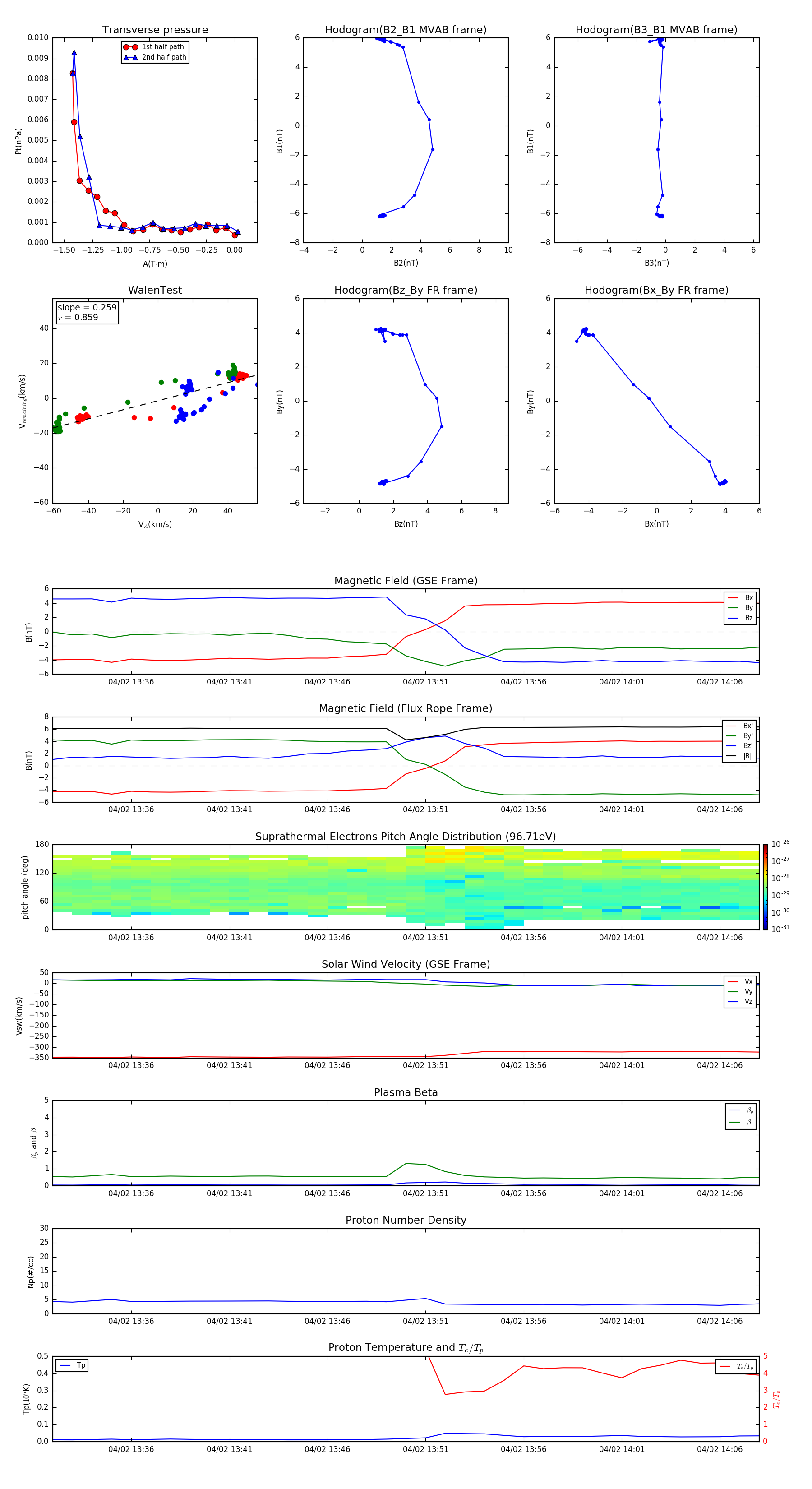
Task: Click the "Bz(nT)" x-axis label
Action: point(406,524)
